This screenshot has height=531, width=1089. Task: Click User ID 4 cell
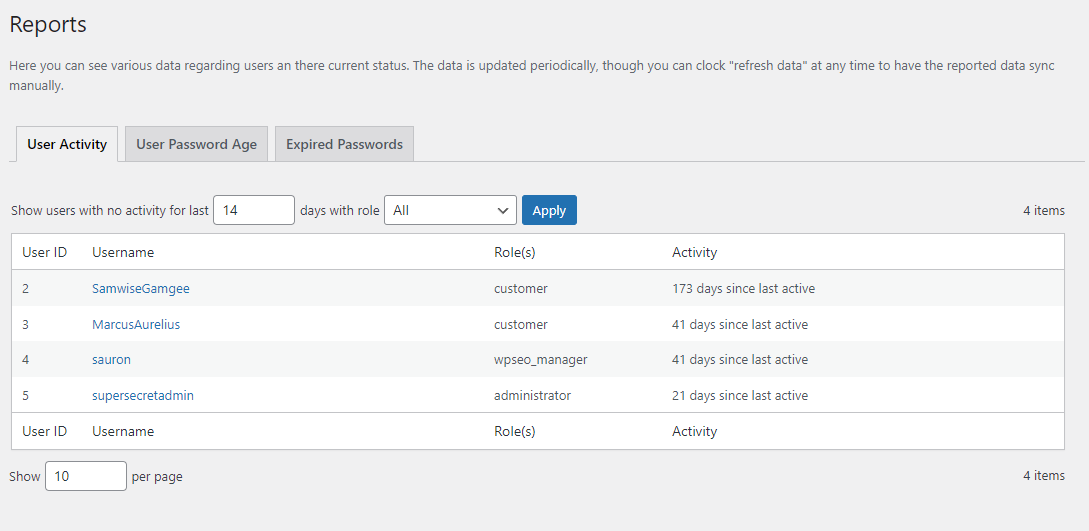[x=26, y=360]
